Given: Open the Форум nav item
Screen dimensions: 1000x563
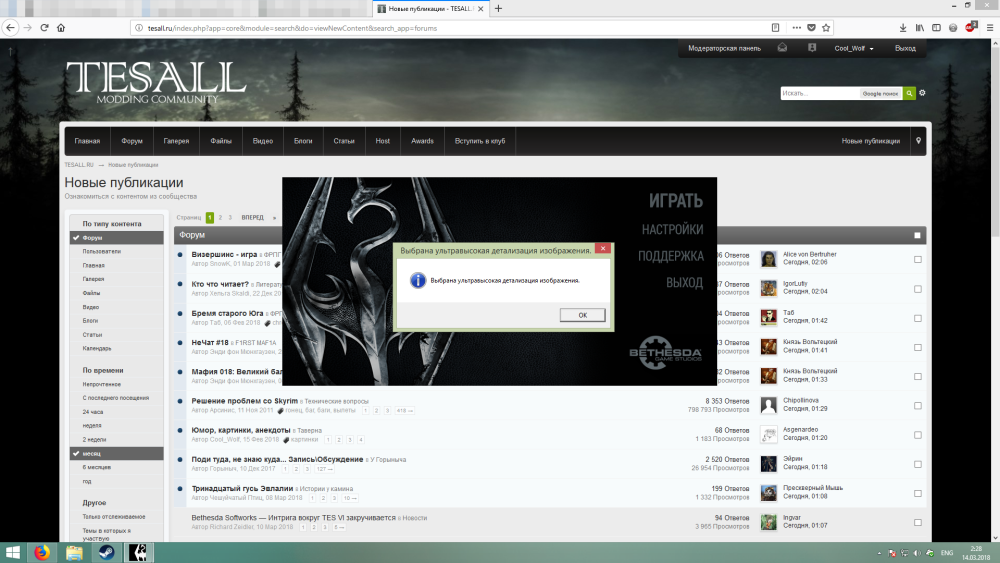Looking at the screenshot, I should click(x=132, y=141).
